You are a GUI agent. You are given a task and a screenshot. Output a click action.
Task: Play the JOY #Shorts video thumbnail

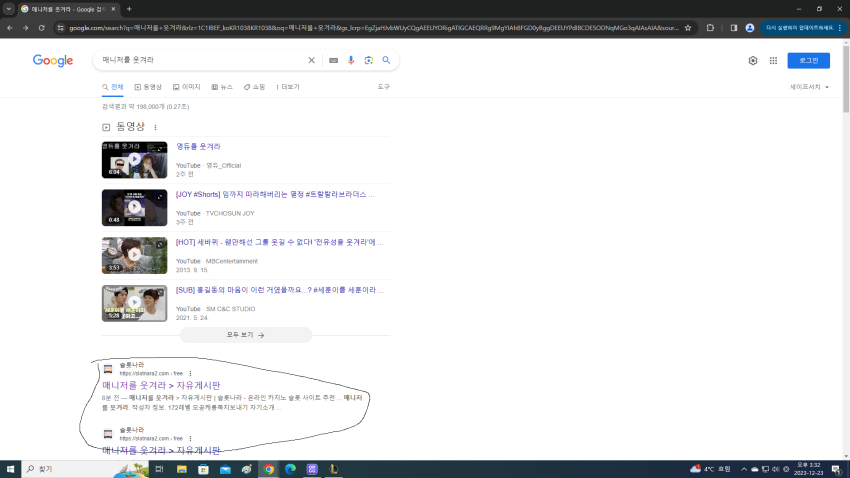tap(134, 208)
